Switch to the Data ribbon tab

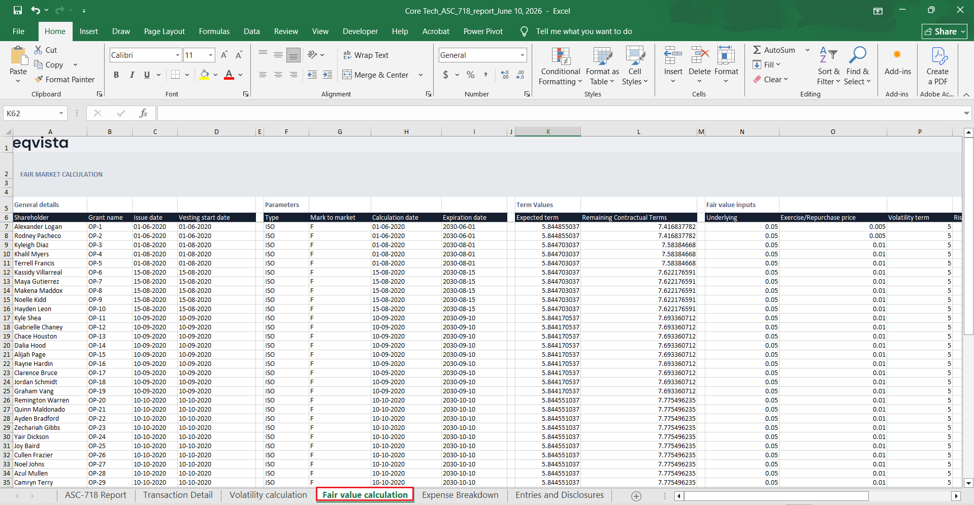pos(252,31)
